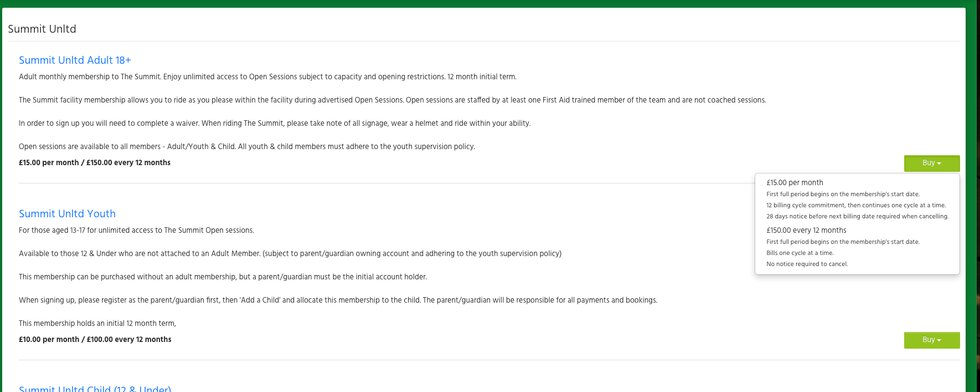Click the 'aged 13-17' Youth description line
Viewport: 980px width, 392px height.
136,230
